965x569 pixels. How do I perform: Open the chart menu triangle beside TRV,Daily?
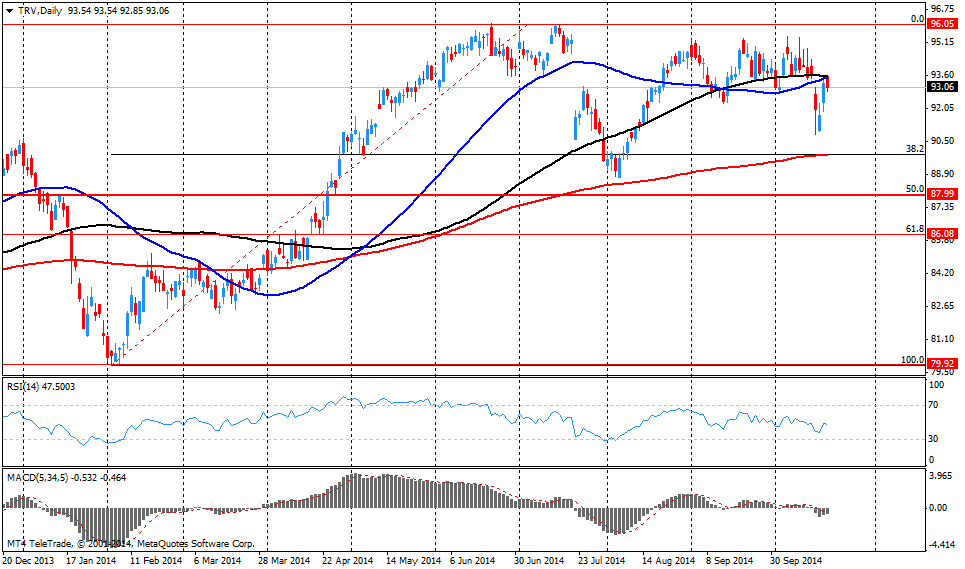(x=9, y=11)
